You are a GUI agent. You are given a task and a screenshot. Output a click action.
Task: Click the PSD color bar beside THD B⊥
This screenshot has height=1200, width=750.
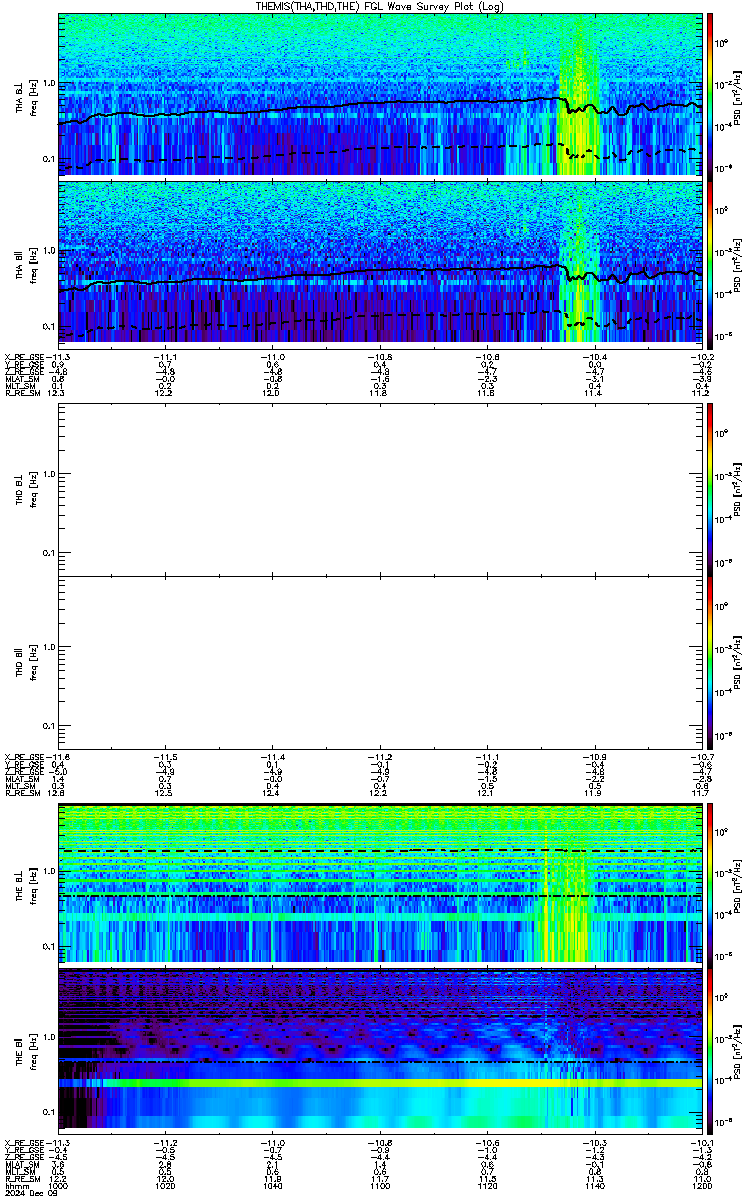click(x=711, y=489)
